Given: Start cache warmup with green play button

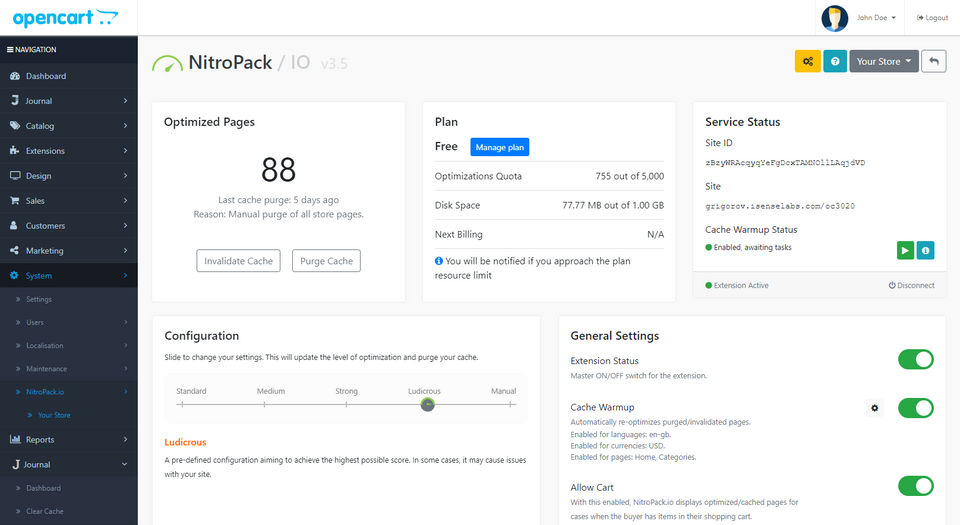Looking at the screenshot, I should click(905, 250).
